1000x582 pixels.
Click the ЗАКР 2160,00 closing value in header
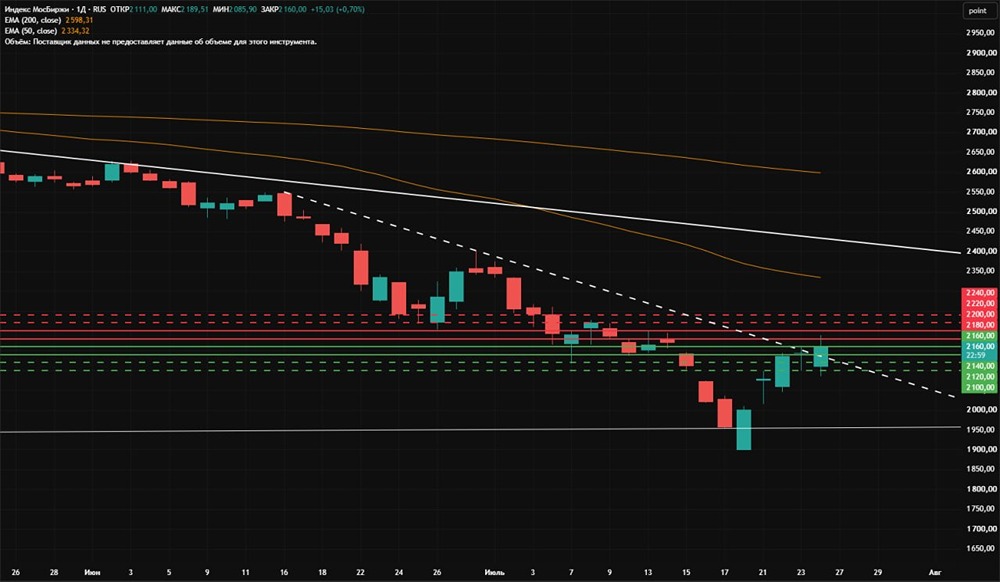[x=283, y=10]
